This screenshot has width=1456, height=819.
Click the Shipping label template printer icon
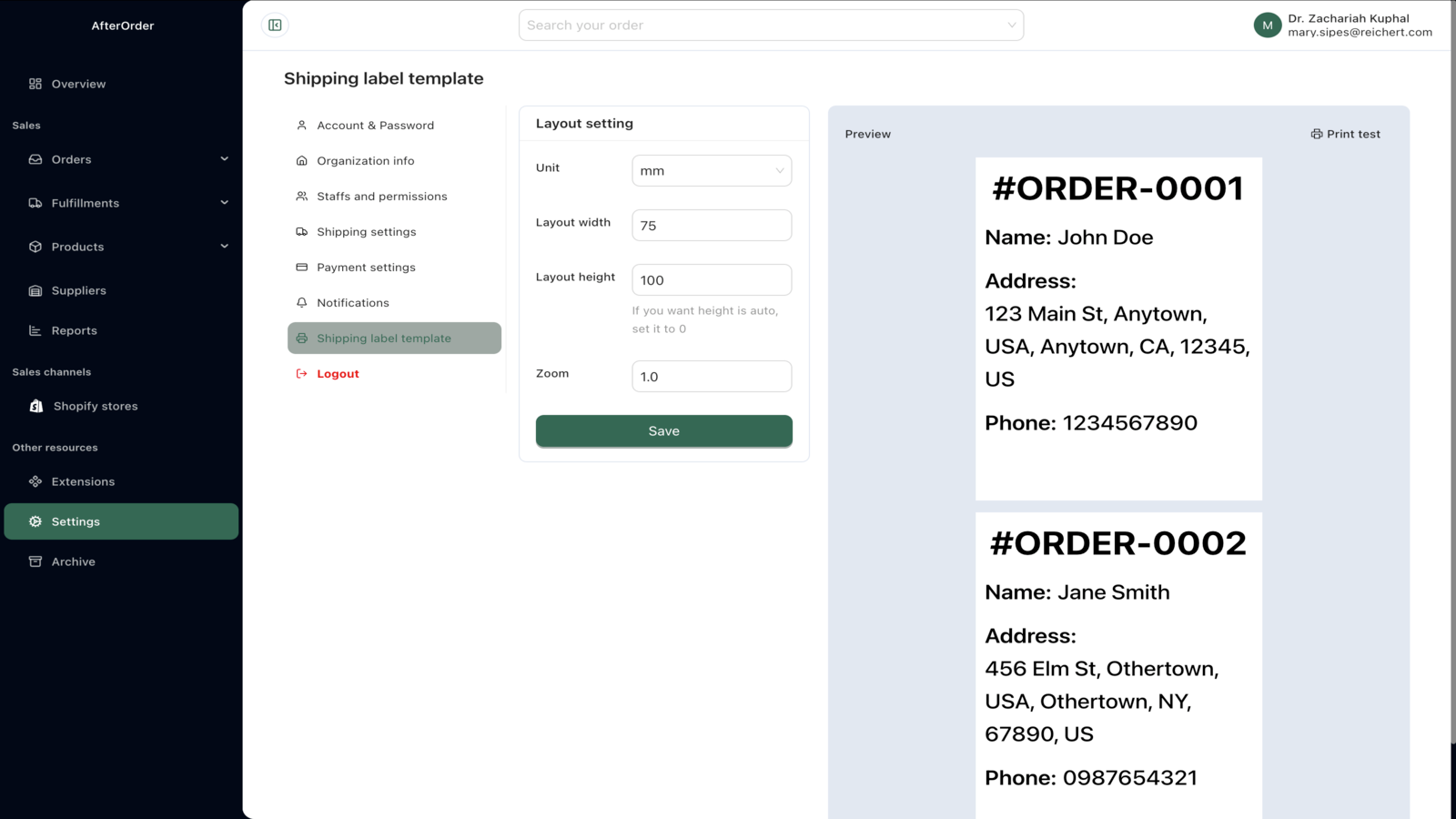pyautogui.click(x=302, y=339)
